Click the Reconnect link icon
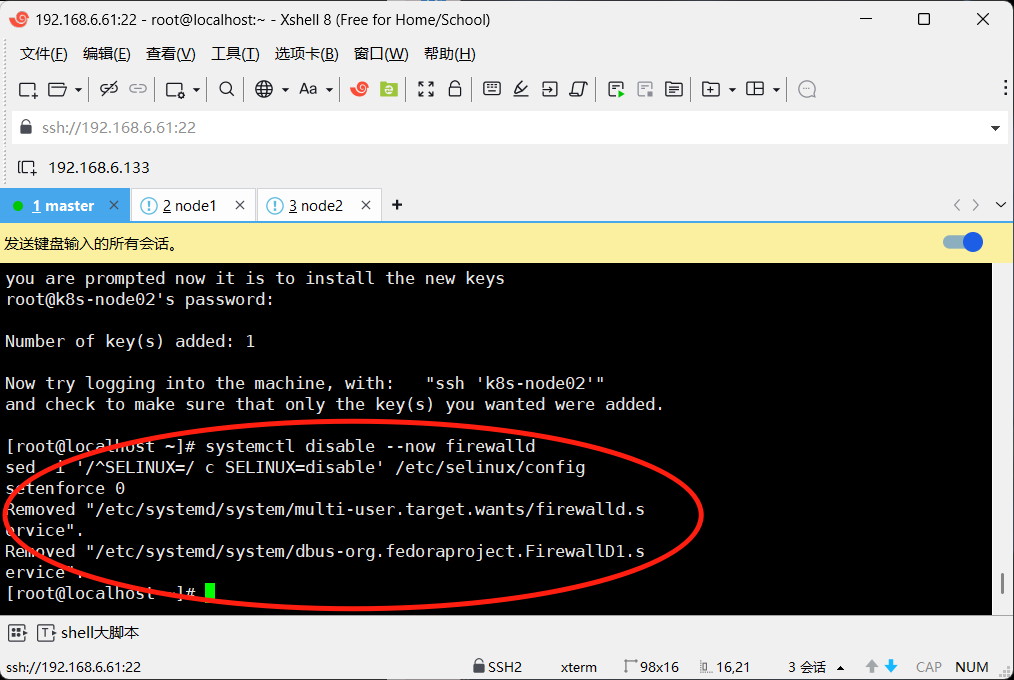 138,89
